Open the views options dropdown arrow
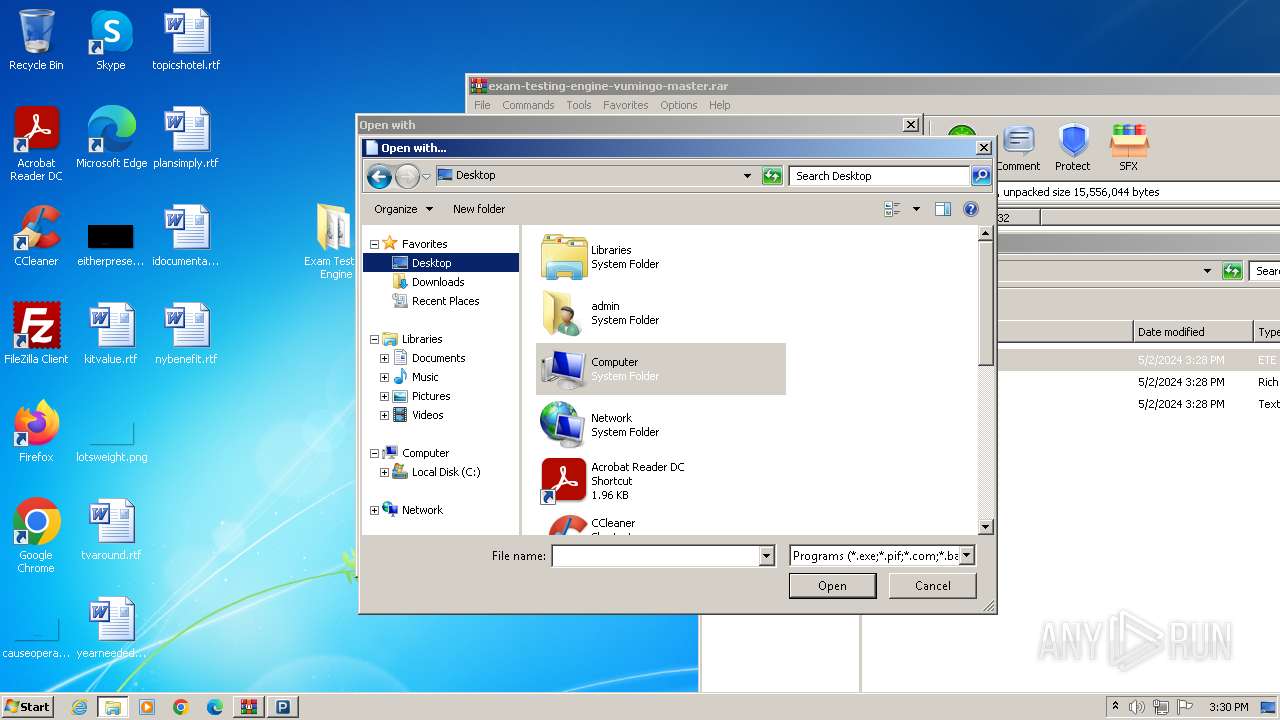 (916, 209)
